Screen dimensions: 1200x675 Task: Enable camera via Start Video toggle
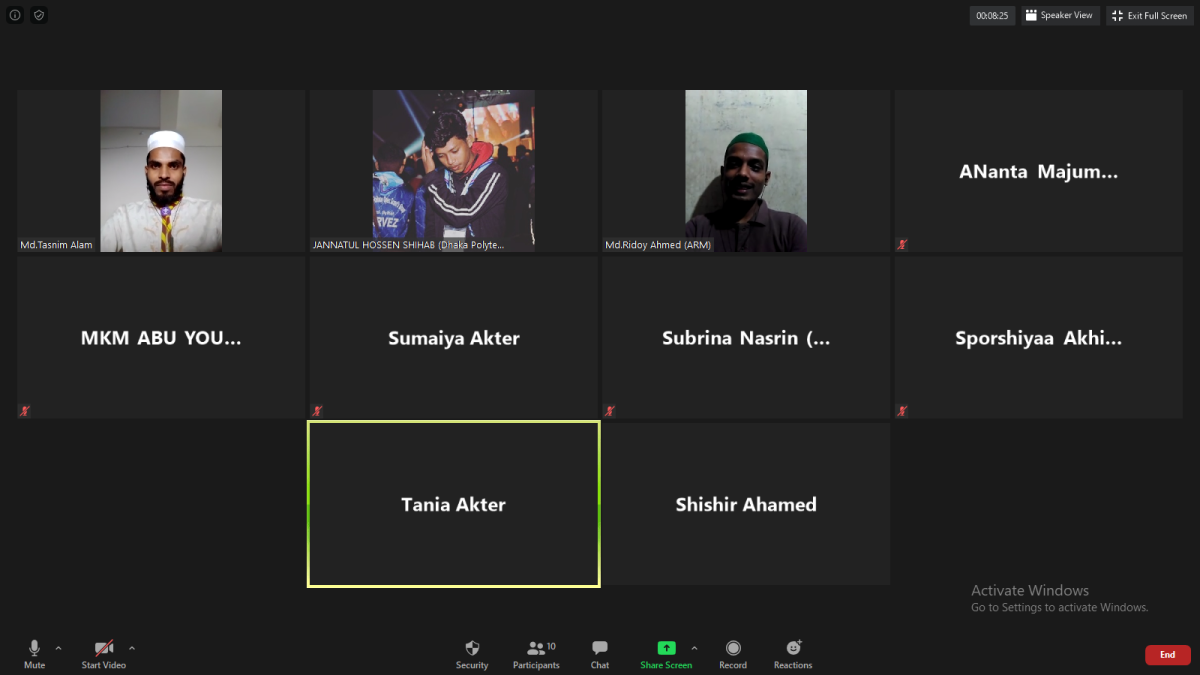pos(103,652)
